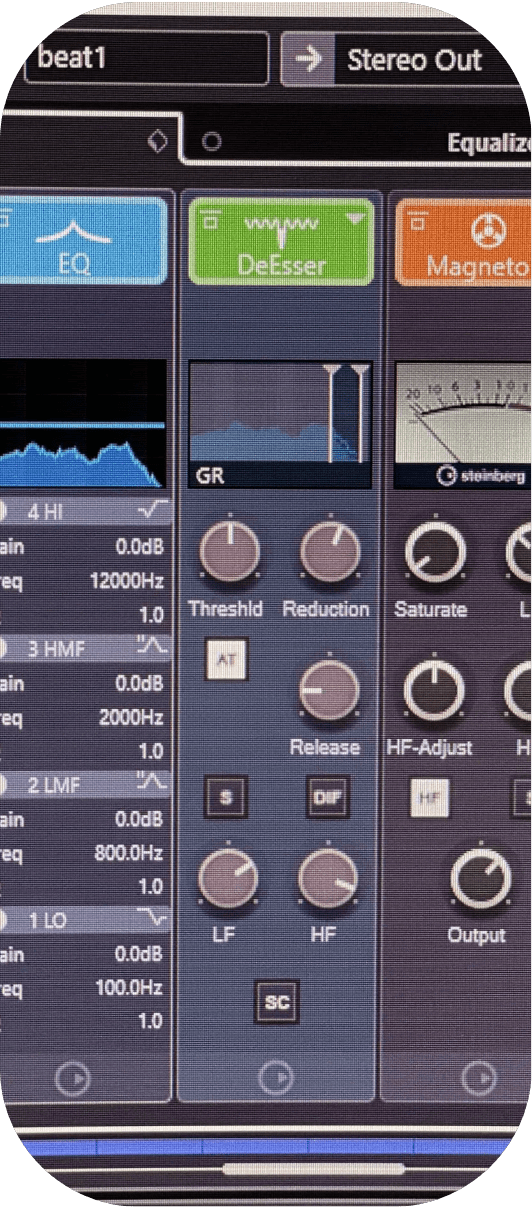Switch to the Equalizer tab
This screenshot has width=532, height=1209.
(488, 143)
